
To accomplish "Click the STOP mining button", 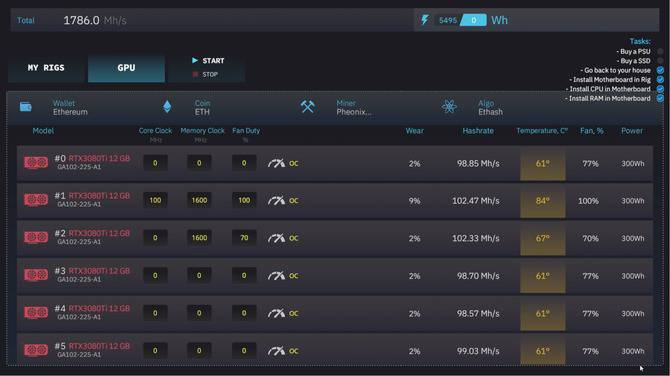I will (x=206, y=74).
